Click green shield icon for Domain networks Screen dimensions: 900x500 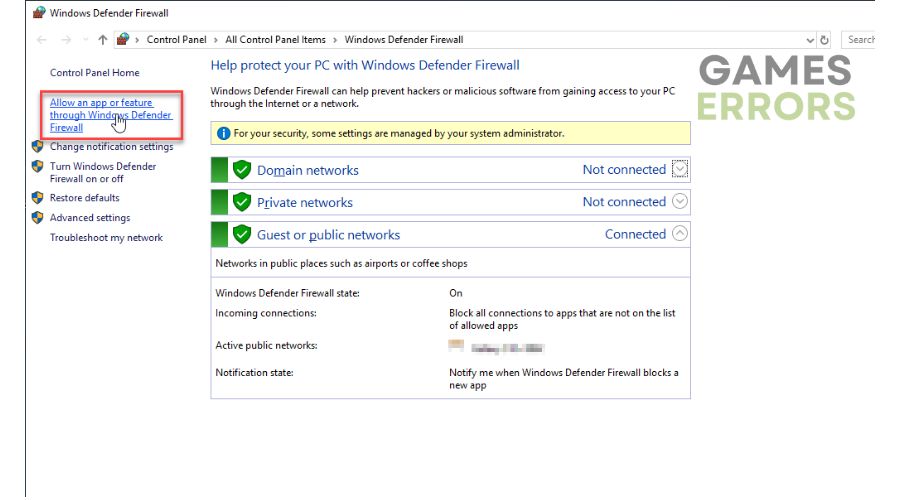coord(242,170)
